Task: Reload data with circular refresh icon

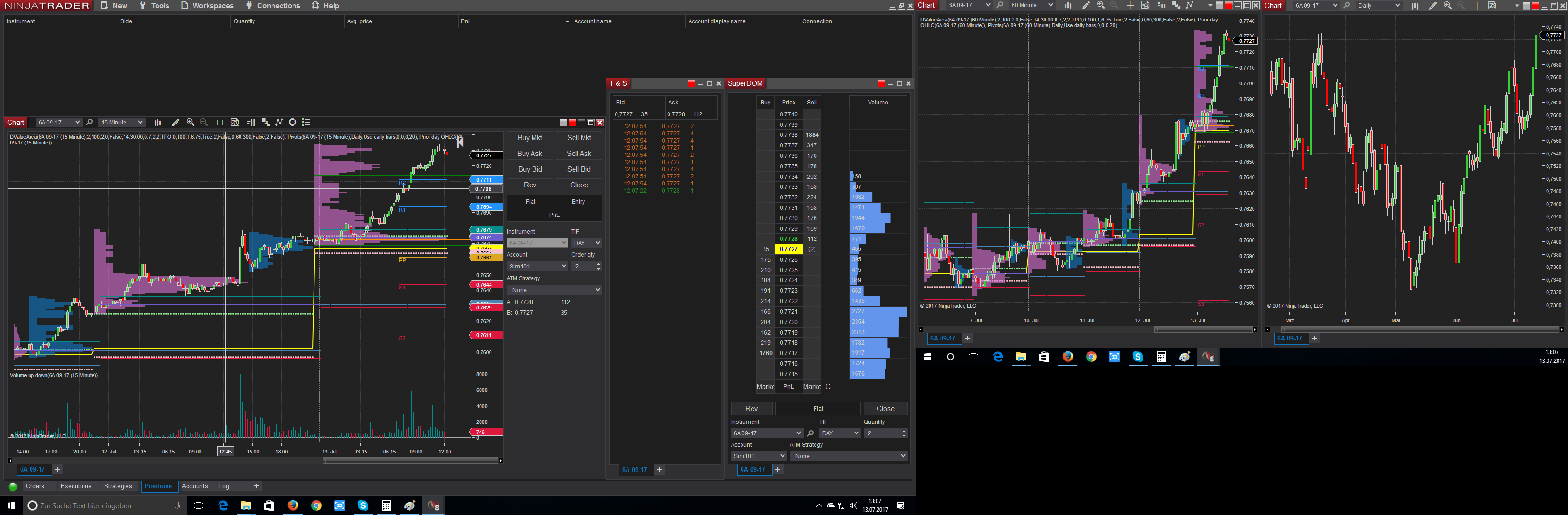Action: (292, 122)
